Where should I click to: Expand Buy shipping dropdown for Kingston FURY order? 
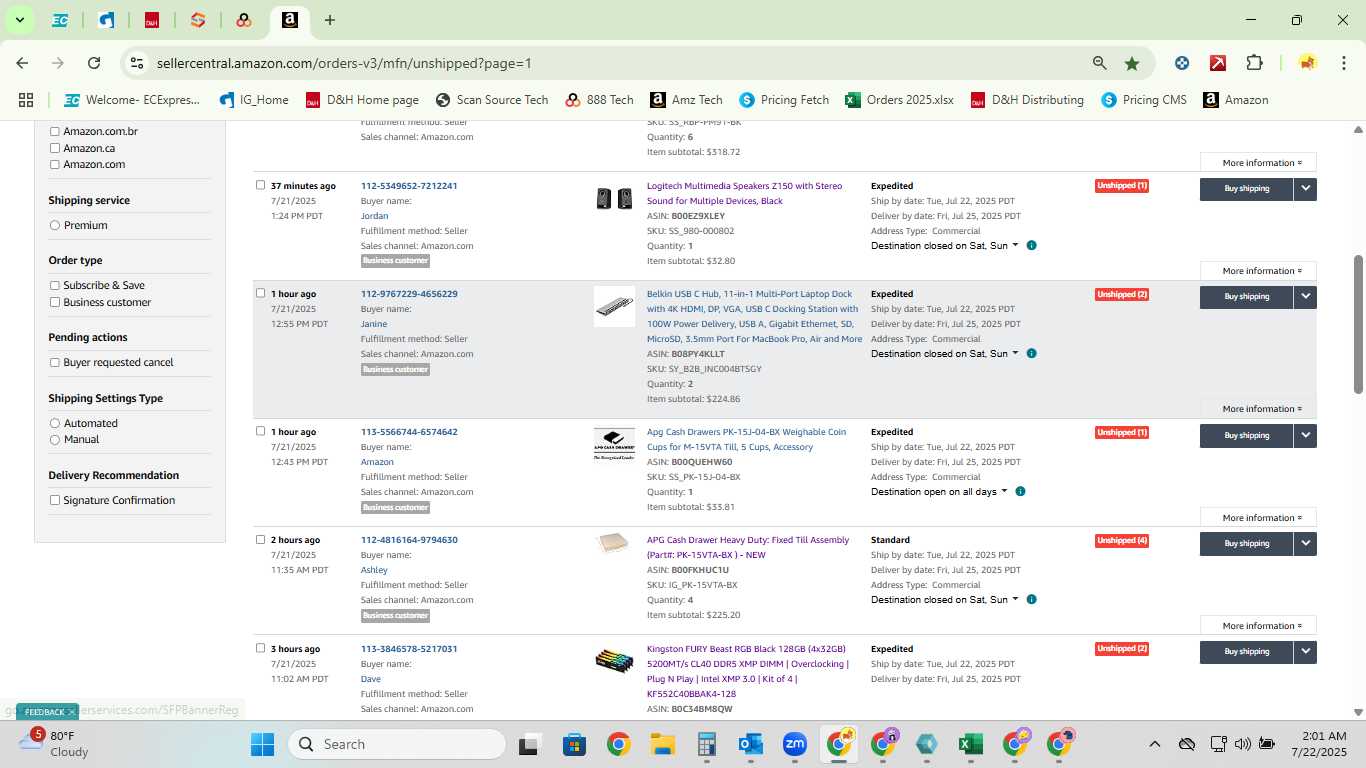[x=1305, y=652]
